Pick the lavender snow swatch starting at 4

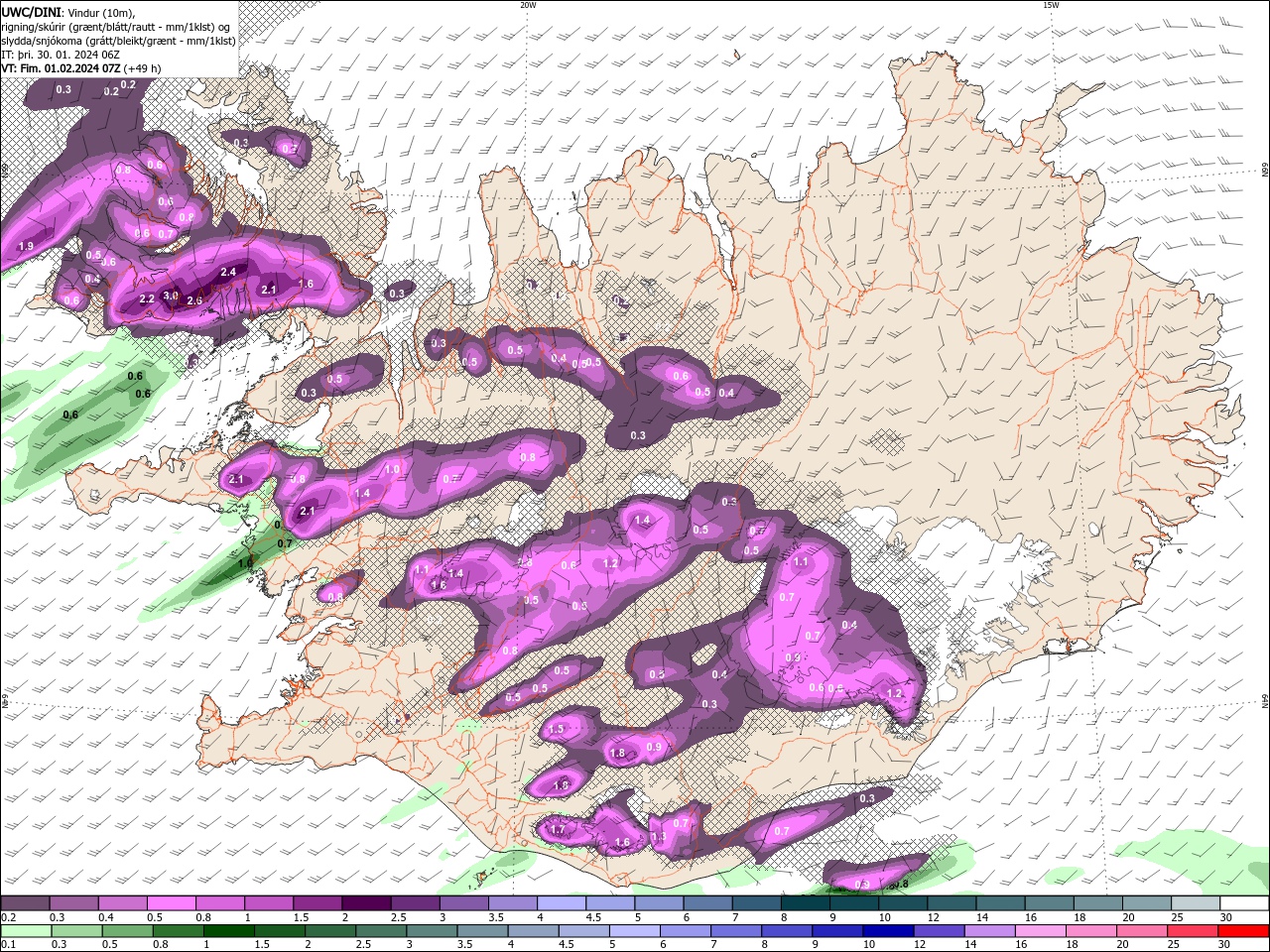[561, 903]
